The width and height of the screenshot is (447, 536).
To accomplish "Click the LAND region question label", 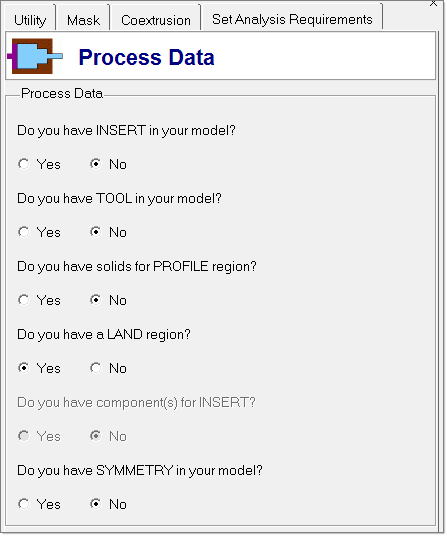I will coord(104,335).
